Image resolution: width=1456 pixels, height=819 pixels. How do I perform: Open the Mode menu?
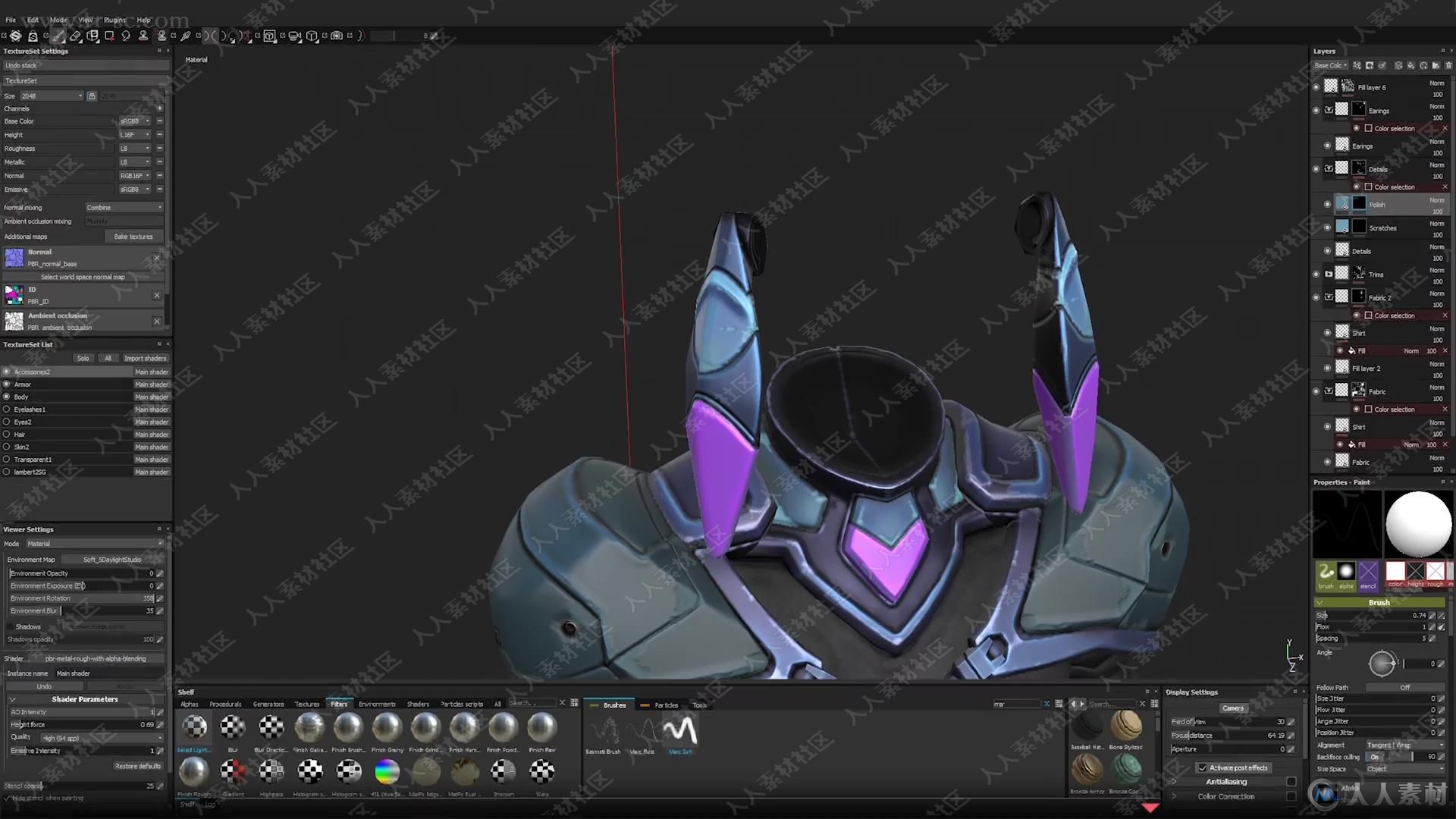(x=58, y=20)
